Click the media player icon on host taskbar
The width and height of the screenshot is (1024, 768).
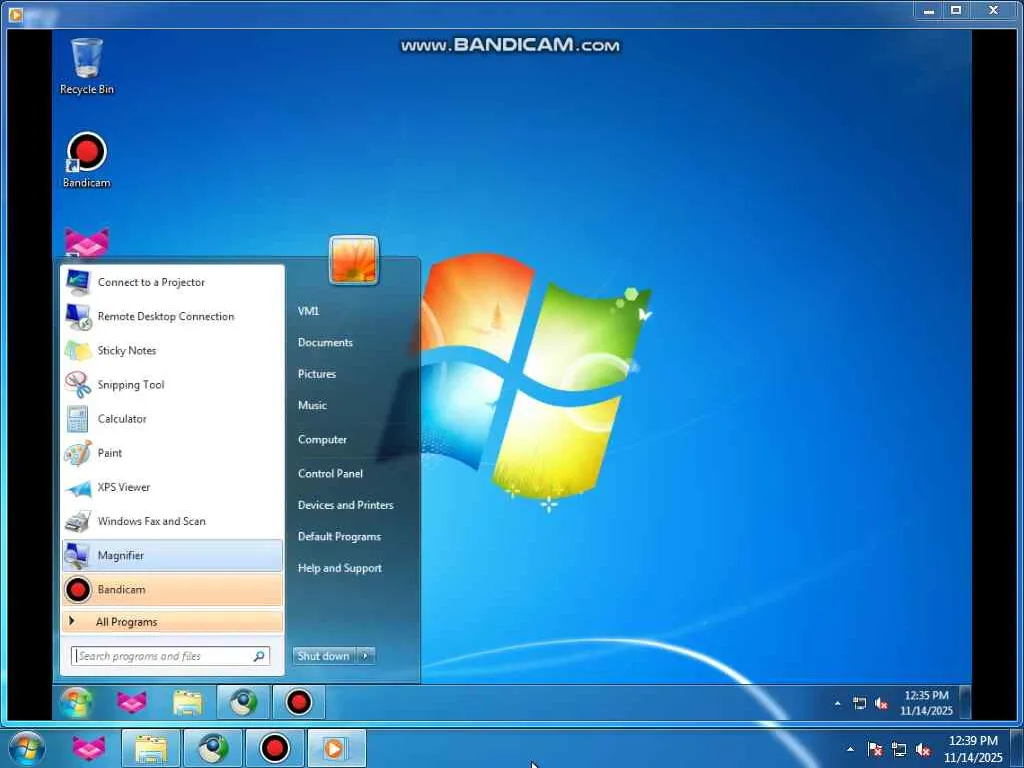click(336, 748)
